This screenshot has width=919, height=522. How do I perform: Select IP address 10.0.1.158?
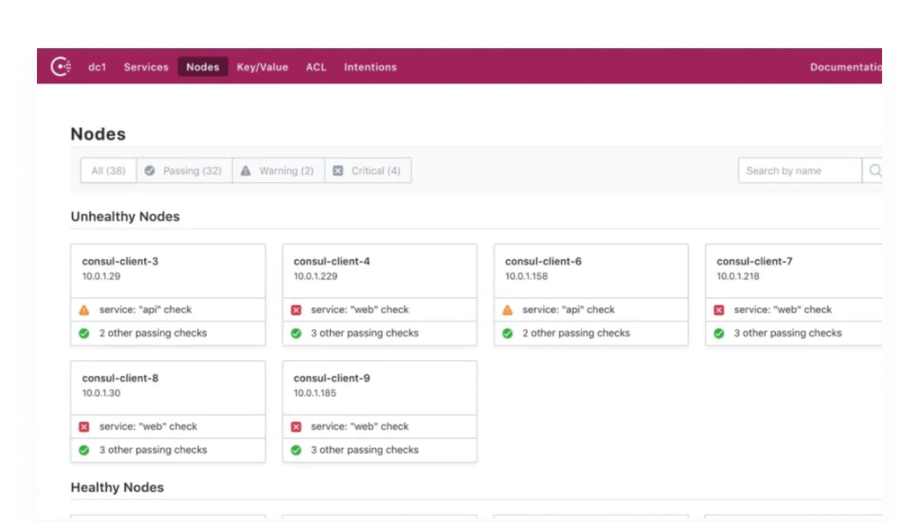(x=526, y=276)
